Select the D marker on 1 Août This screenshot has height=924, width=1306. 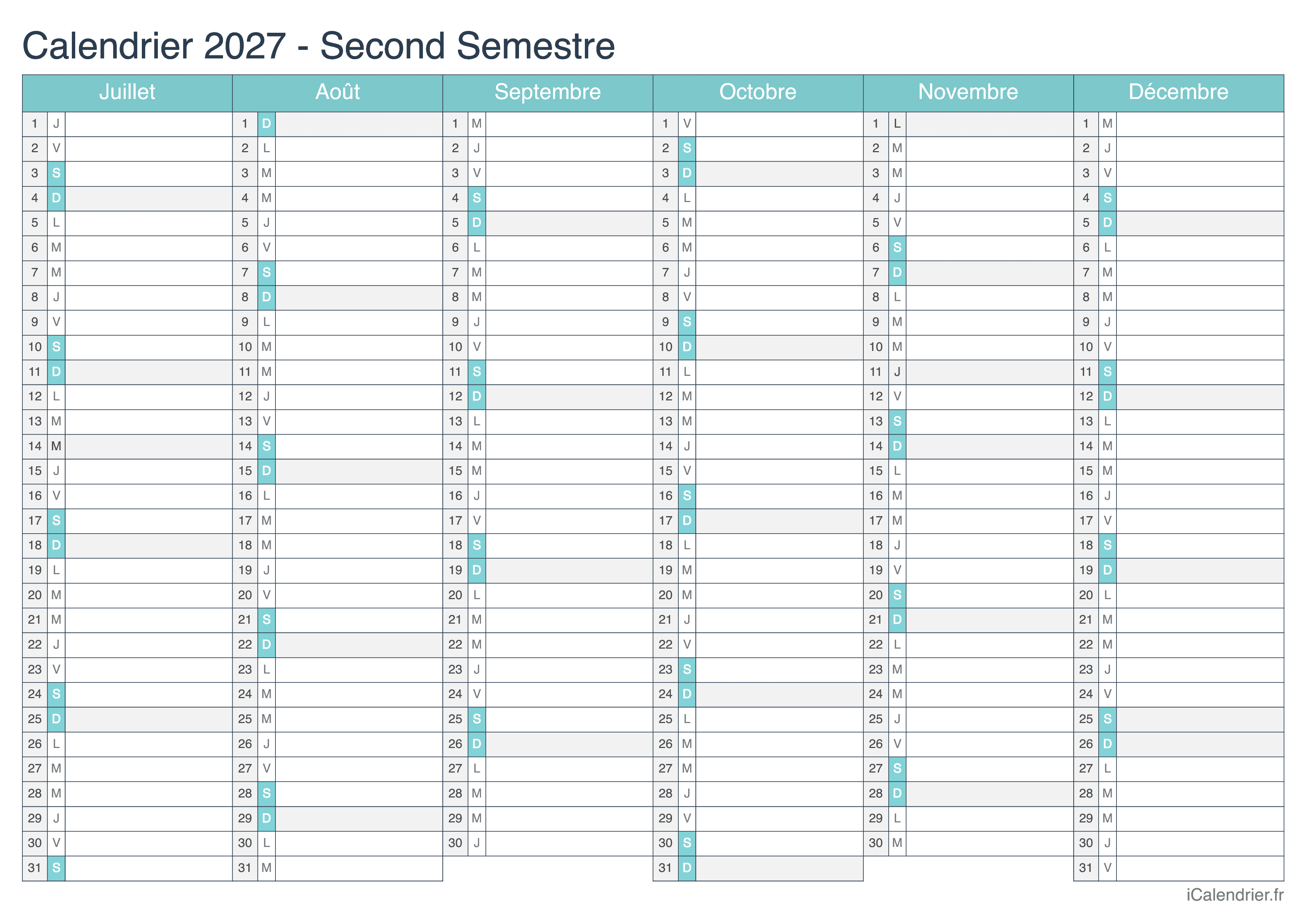point(266,124)
